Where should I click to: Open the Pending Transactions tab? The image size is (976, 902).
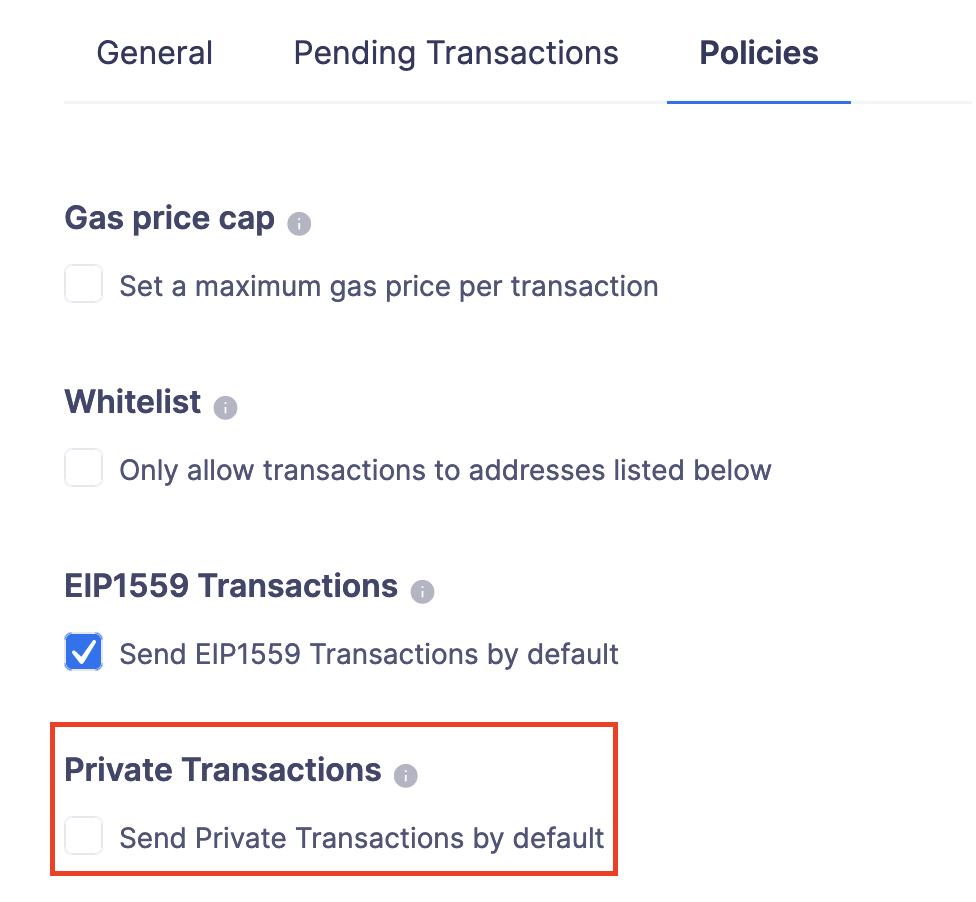pos(456,52)
